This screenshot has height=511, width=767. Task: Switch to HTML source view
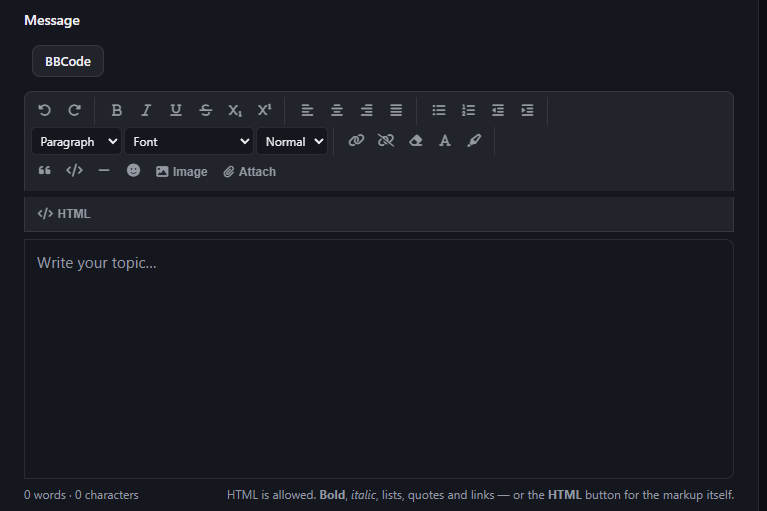tap(64, 214)
